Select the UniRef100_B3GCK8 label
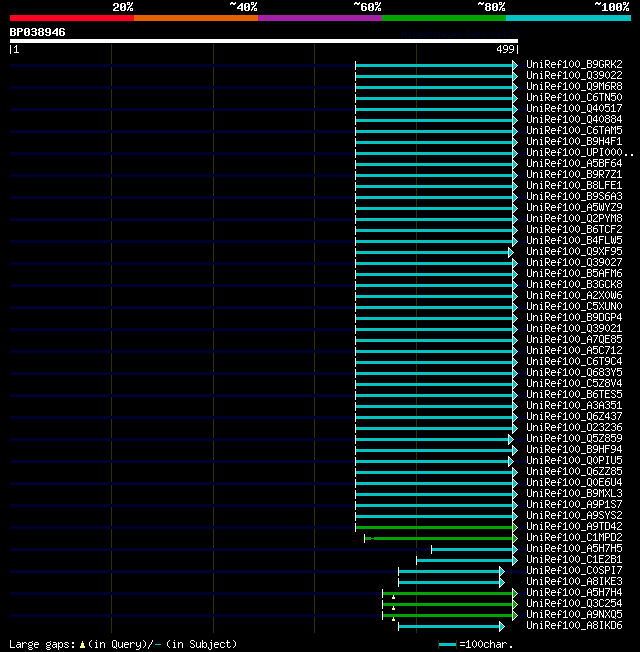640x652 pixels. coord(574,284)
